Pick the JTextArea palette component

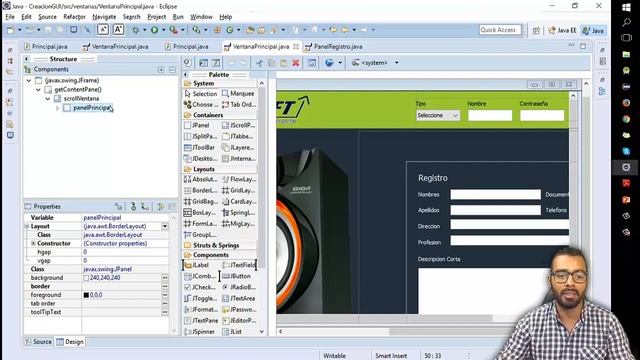[239, 298]
